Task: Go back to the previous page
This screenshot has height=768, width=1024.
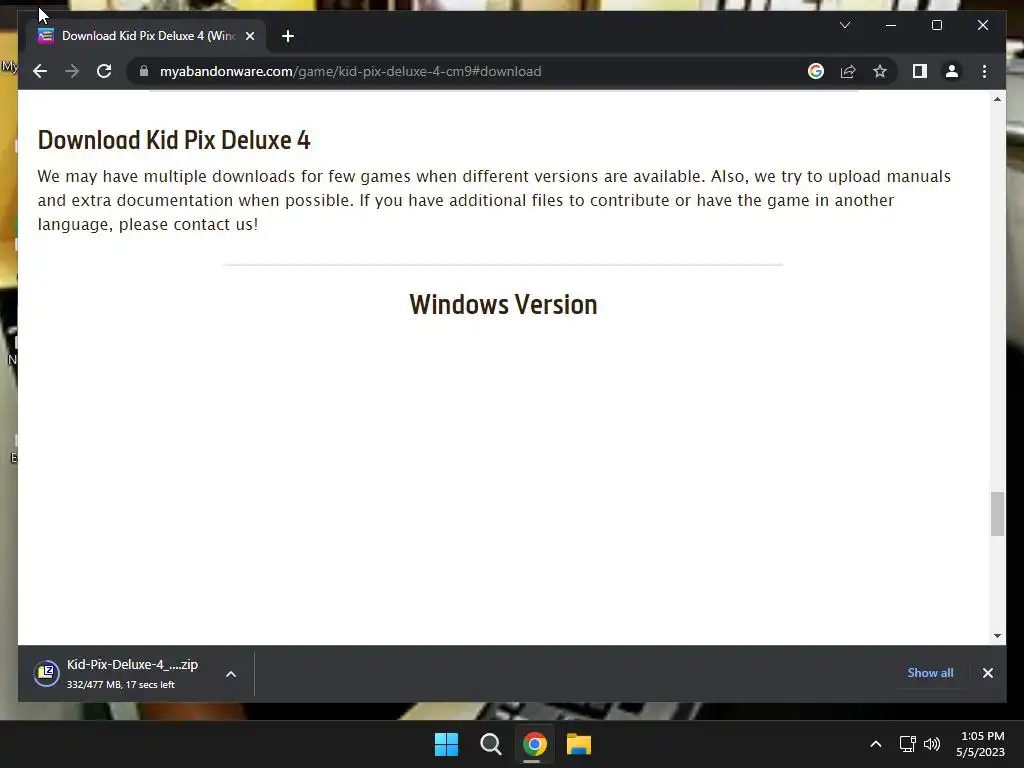Action: point(40,71)
